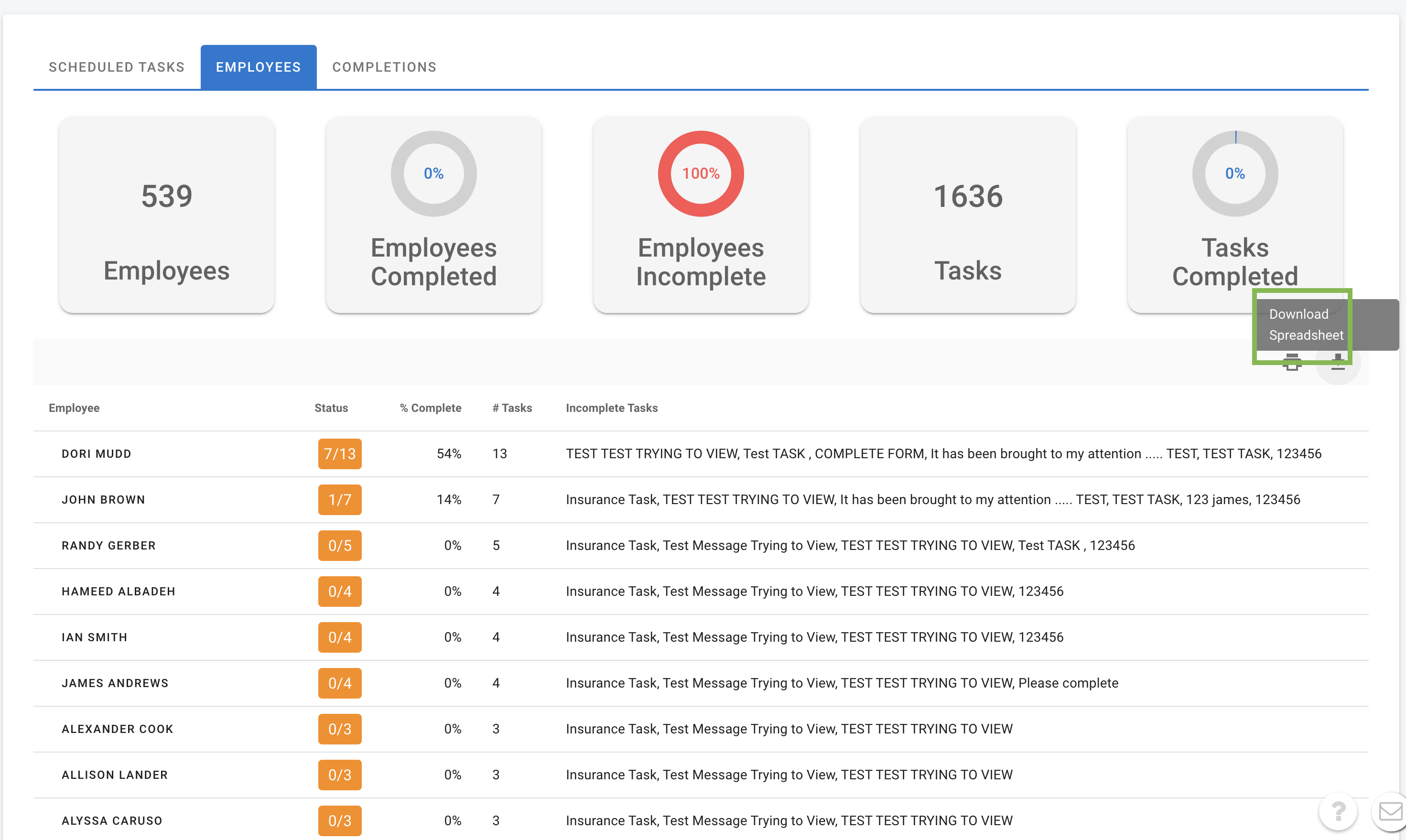Screen dimensions: 1406x840
Task: Open employee ALYSSA CARUSO
Action: [112, 821]
